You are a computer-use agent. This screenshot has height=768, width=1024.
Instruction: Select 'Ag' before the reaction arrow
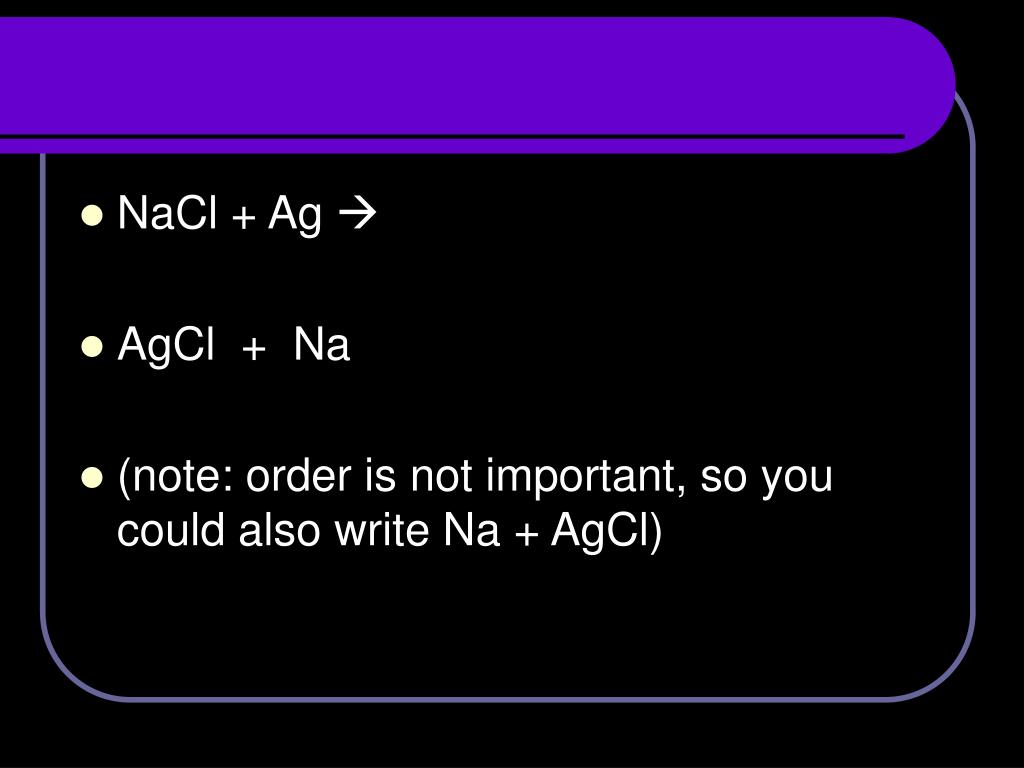pyautogui.click(x=294, y=215)
